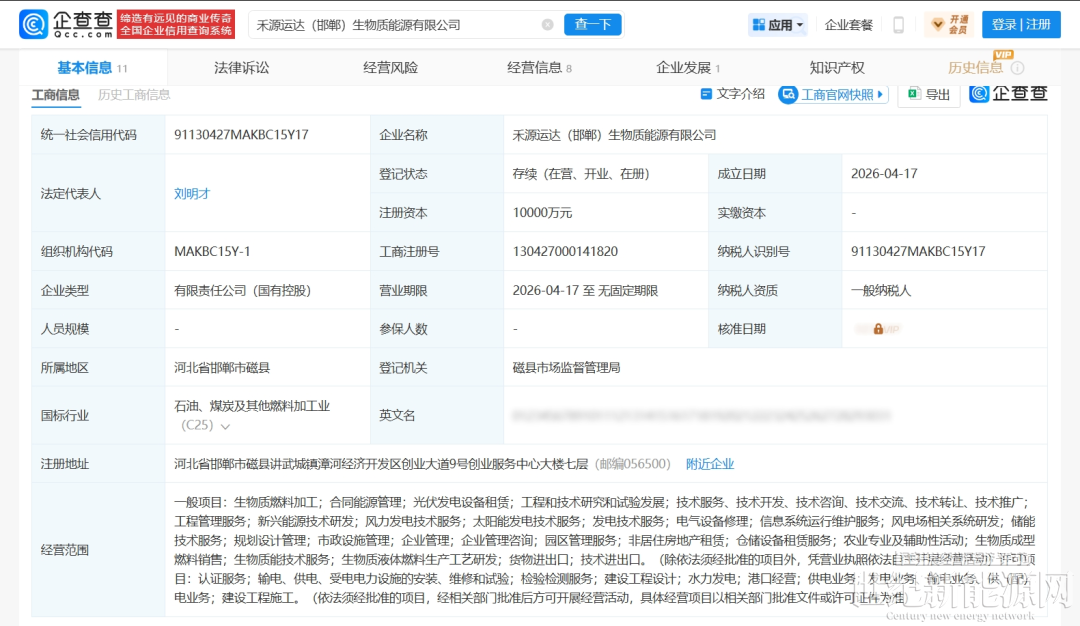This screenshot has height=626, width=1080.
Task: Click the 登录 | 注册 button
Action: coord(1021,25)
